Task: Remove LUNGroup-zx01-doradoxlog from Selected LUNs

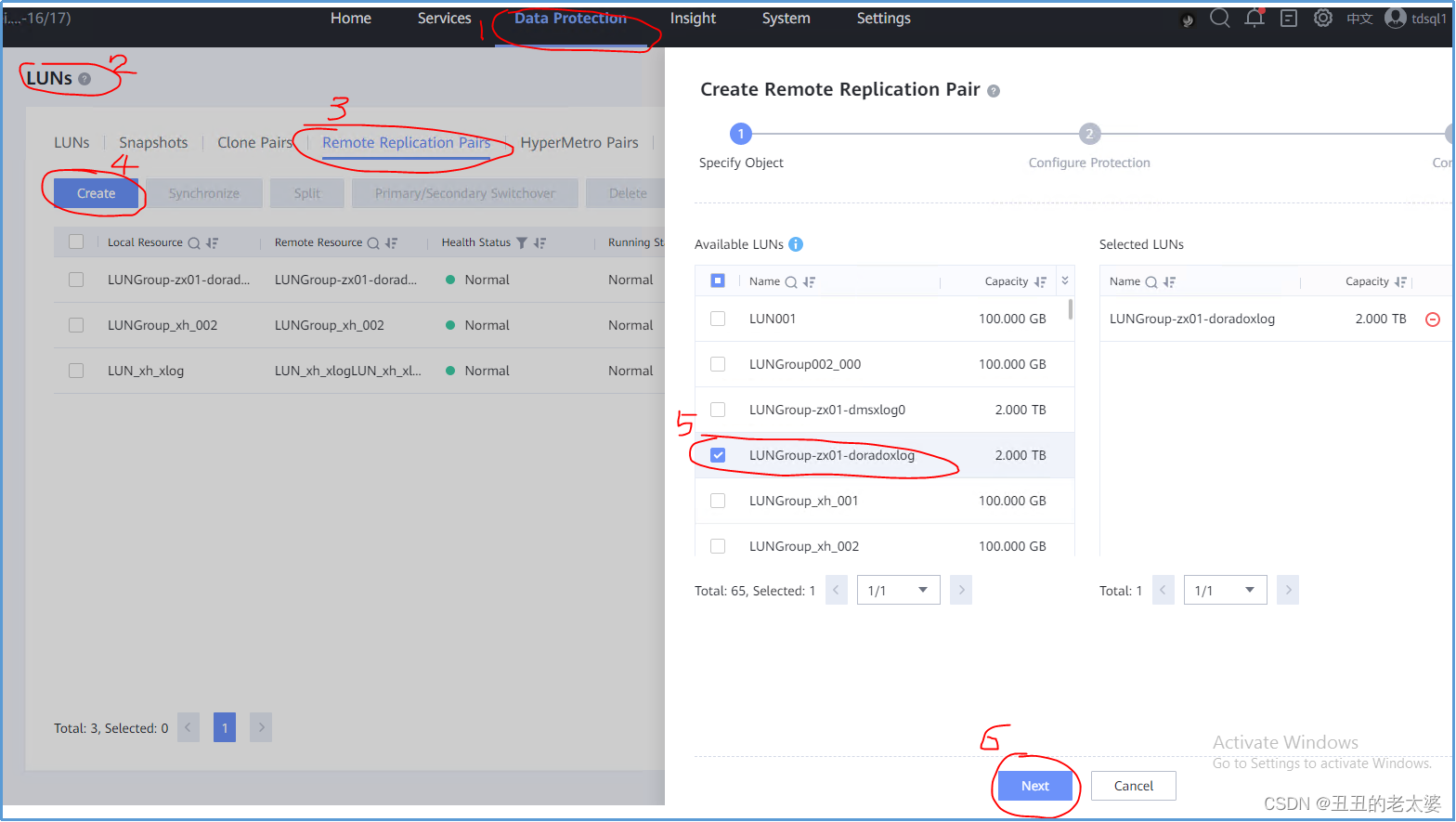Action: 1433,320
